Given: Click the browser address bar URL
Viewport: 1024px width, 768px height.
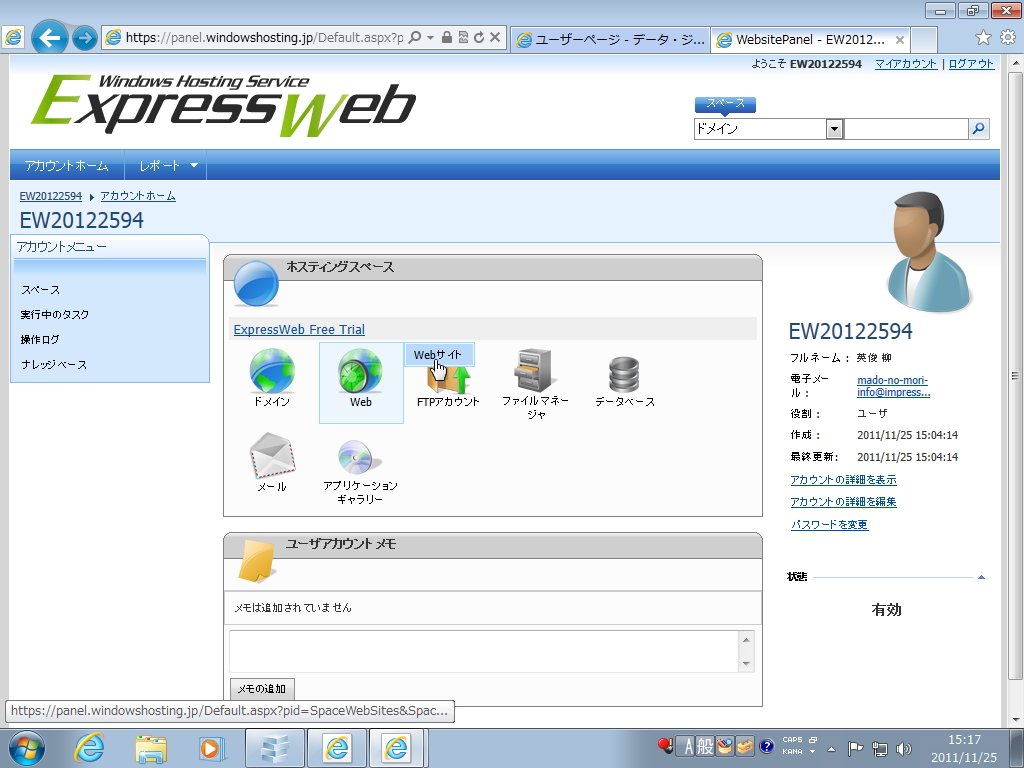Looking at the screenshot, I should click(x=264, y=37).
